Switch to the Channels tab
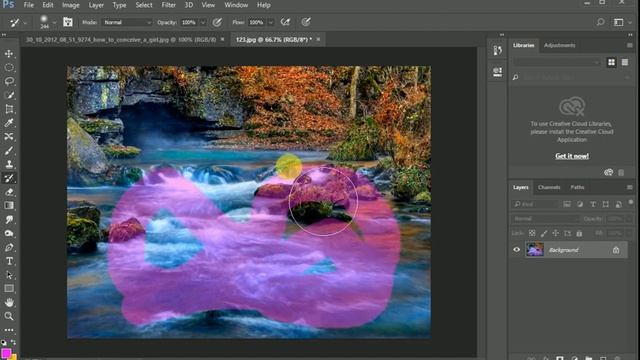The image size is (640, 360). pyautogui.click(x=549, y=187)
